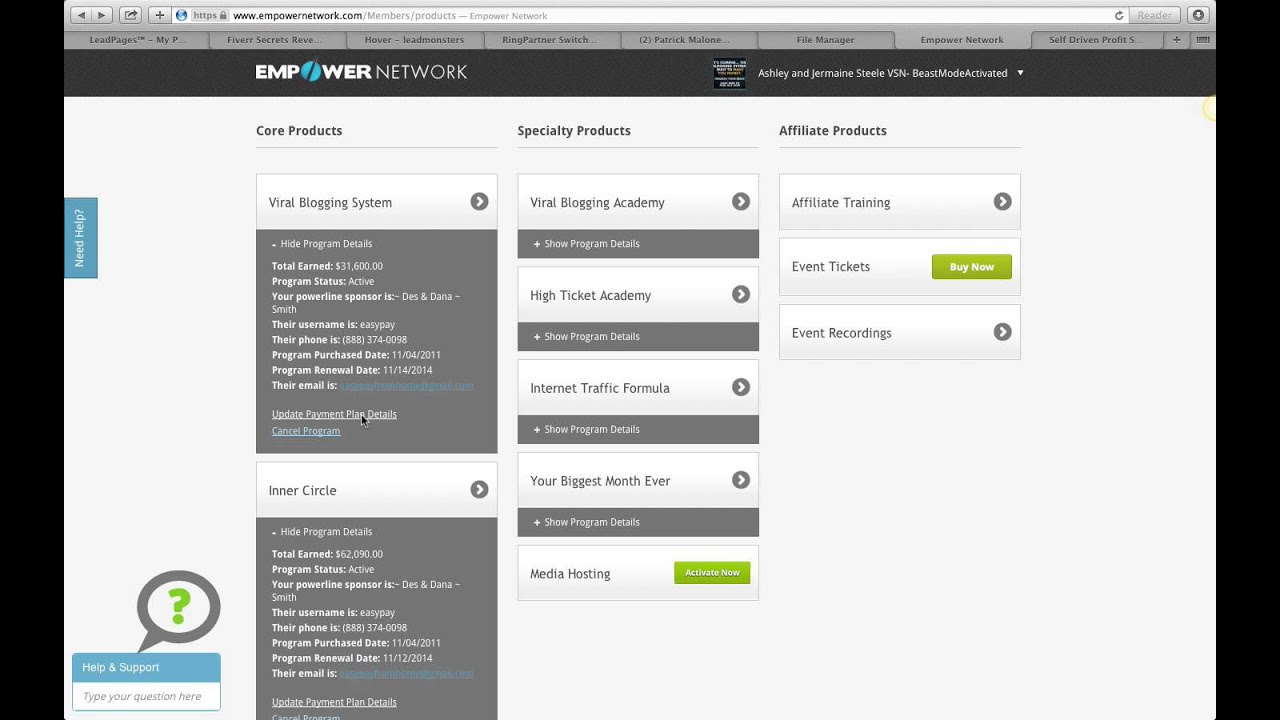Click Activate Now for Media Hosting
Viewport: 1280px width, 720px height.
coord(712,573)
